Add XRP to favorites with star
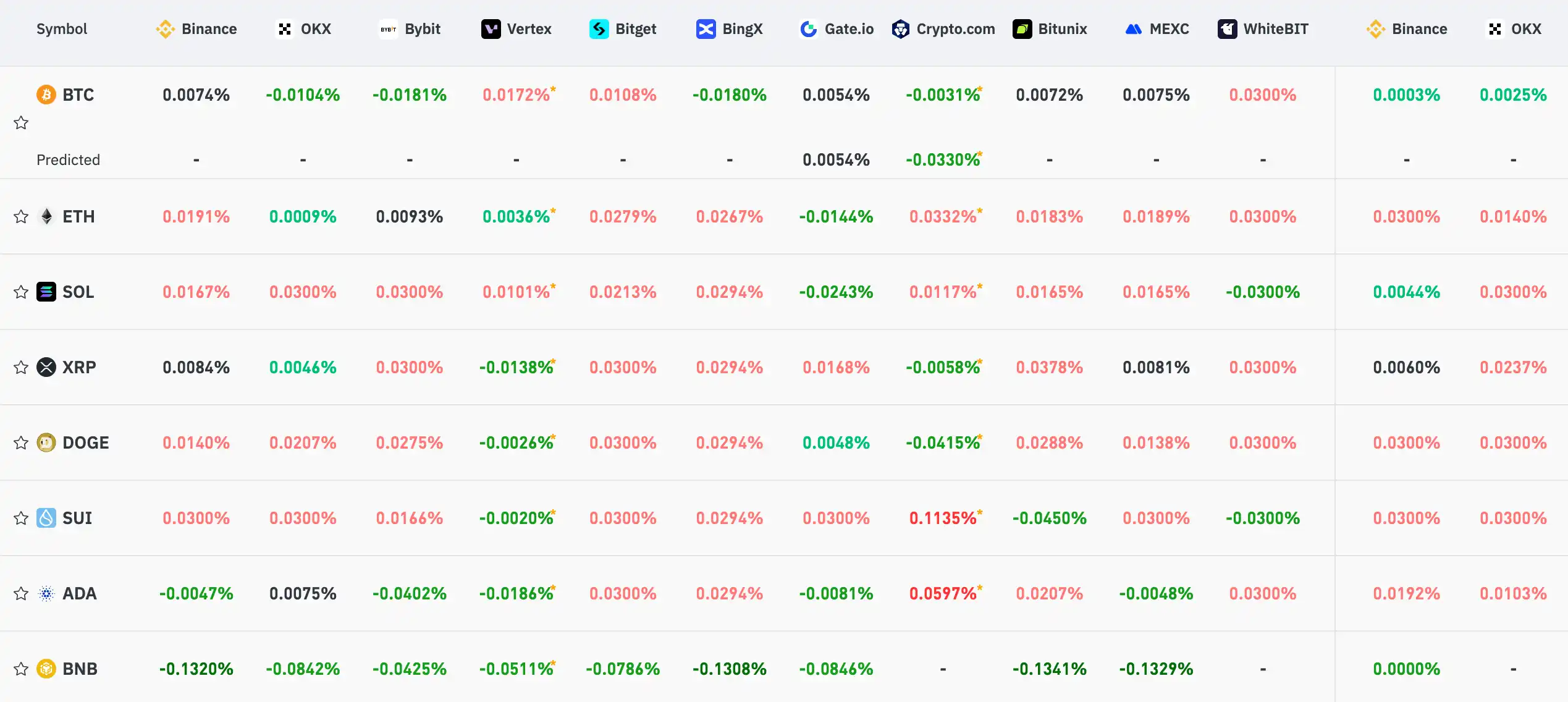Screen dimensions: 1568x702 [x=21, y=368]
